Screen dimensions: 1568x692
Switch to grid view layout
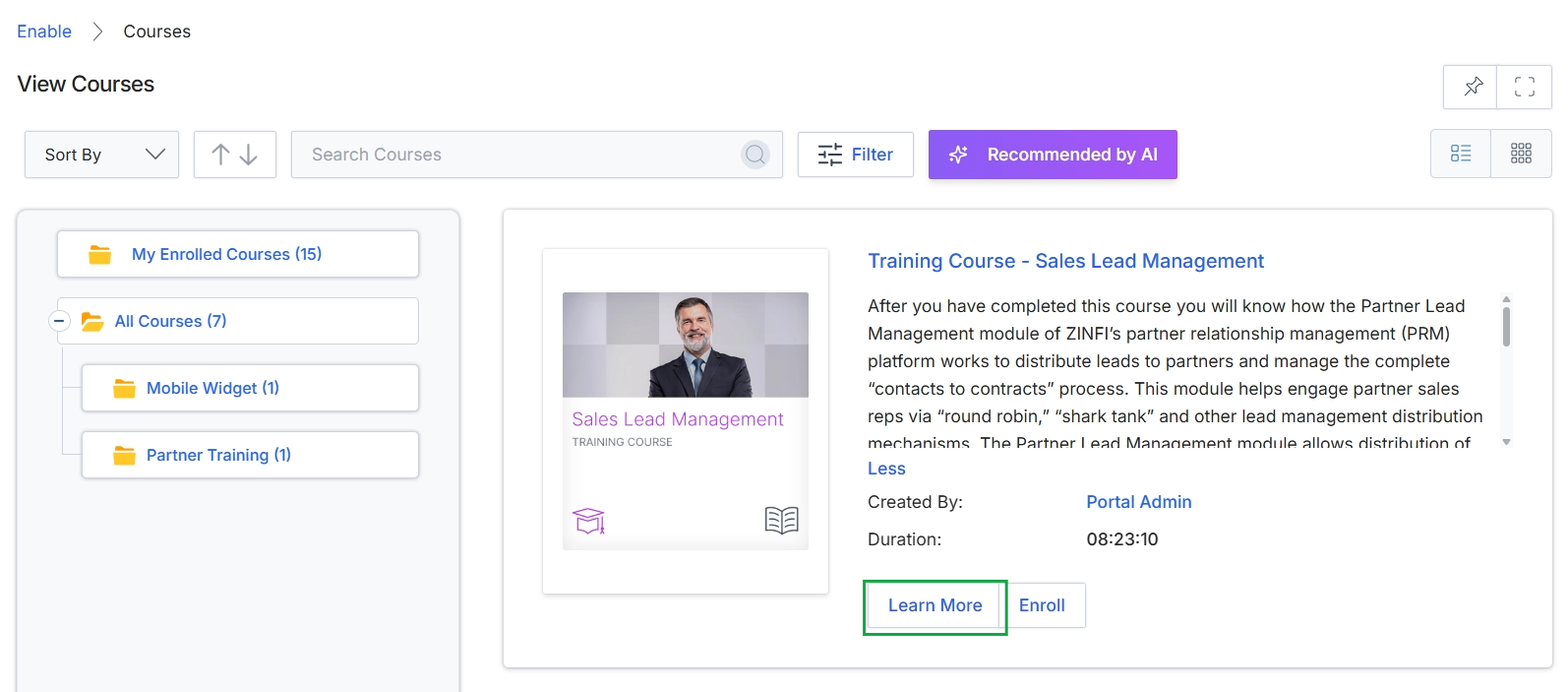[1521, 154]
